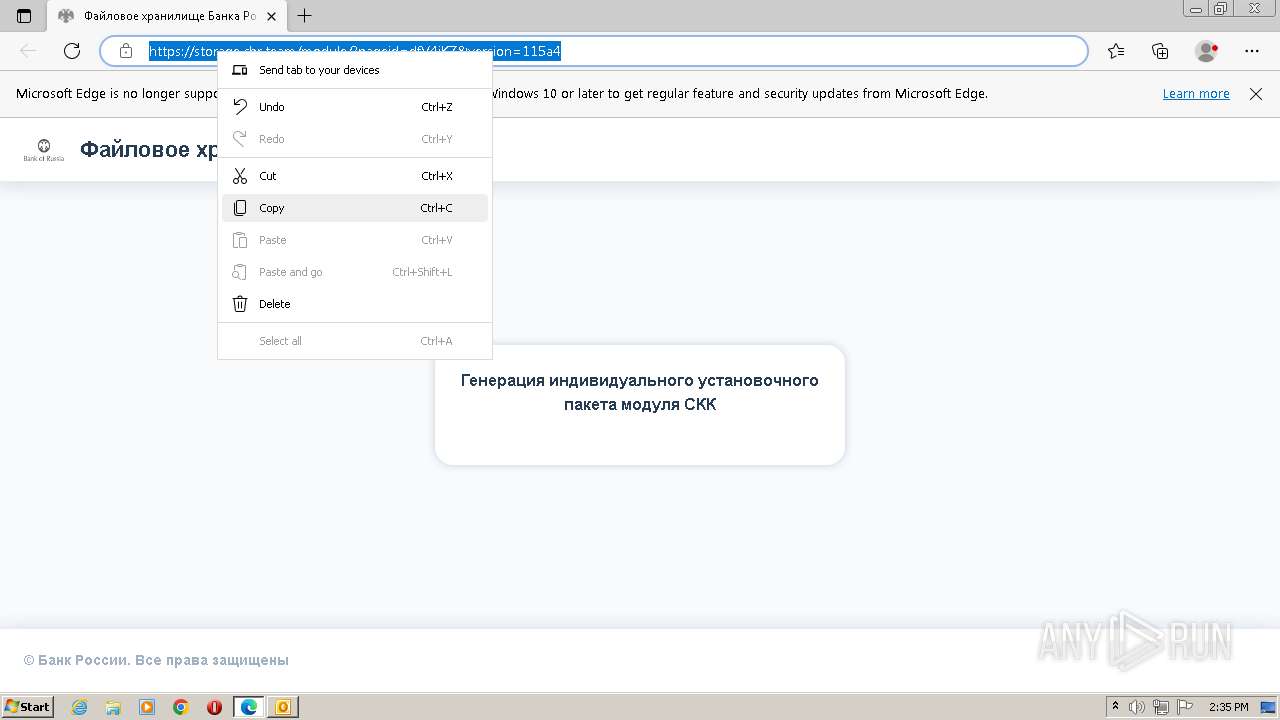1280x720 pixels.
Task: Launch Internet Explorer from taskbar
Action: [x=80, y=707]
